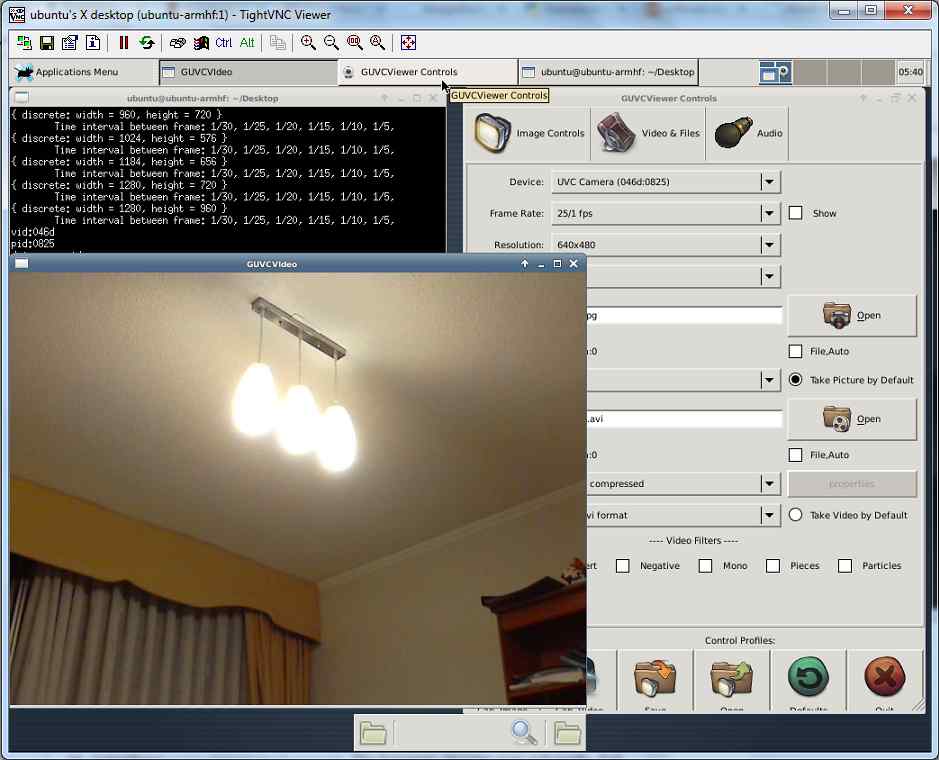Set zoom to 100% with the toolbar icon
The height and width of the screenshot is (760, 939).
click(355, 43)
